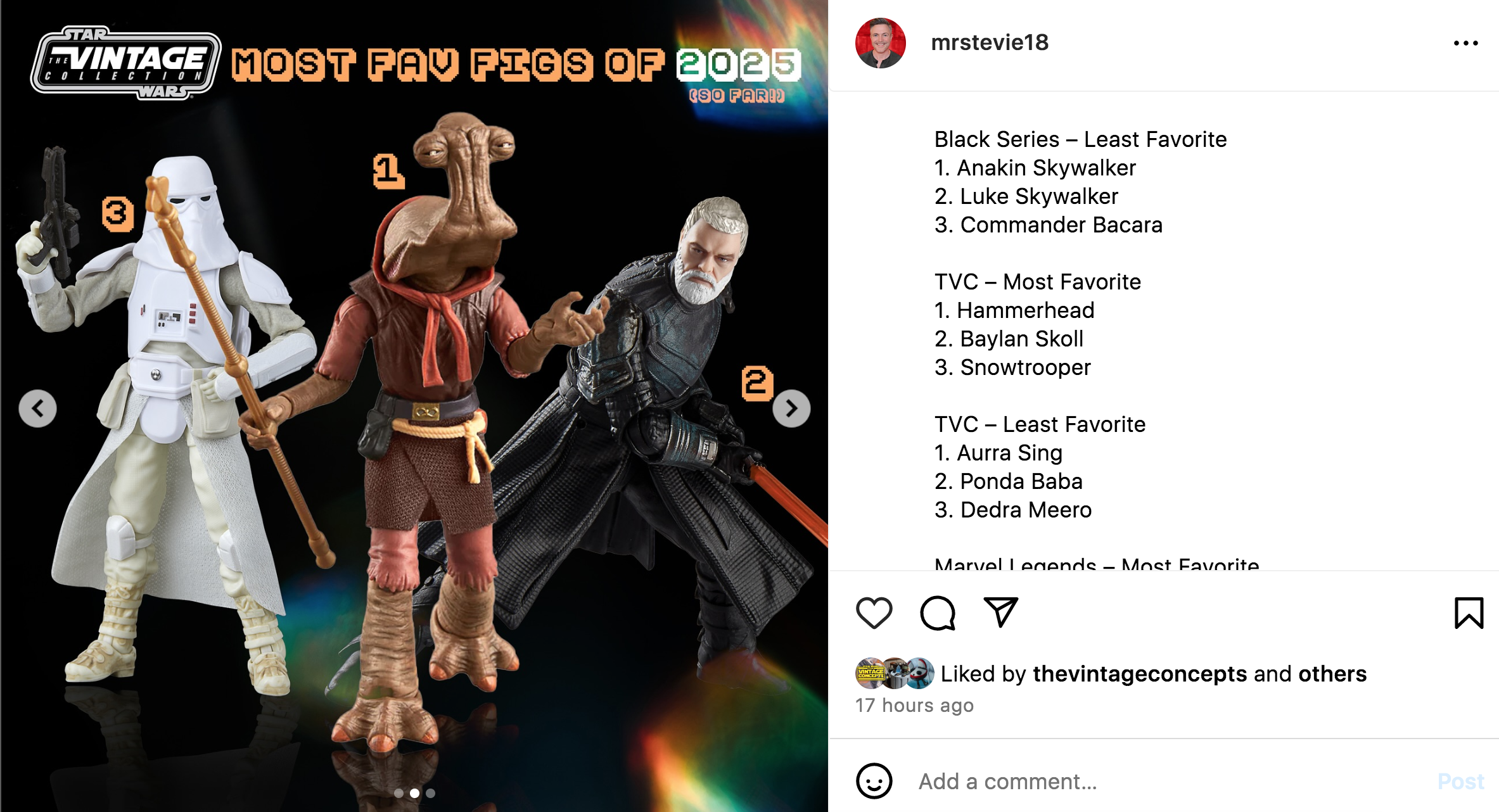Click the Add a comment field
This screenshot has width=1499, height=812.
tap(1166, 781)
